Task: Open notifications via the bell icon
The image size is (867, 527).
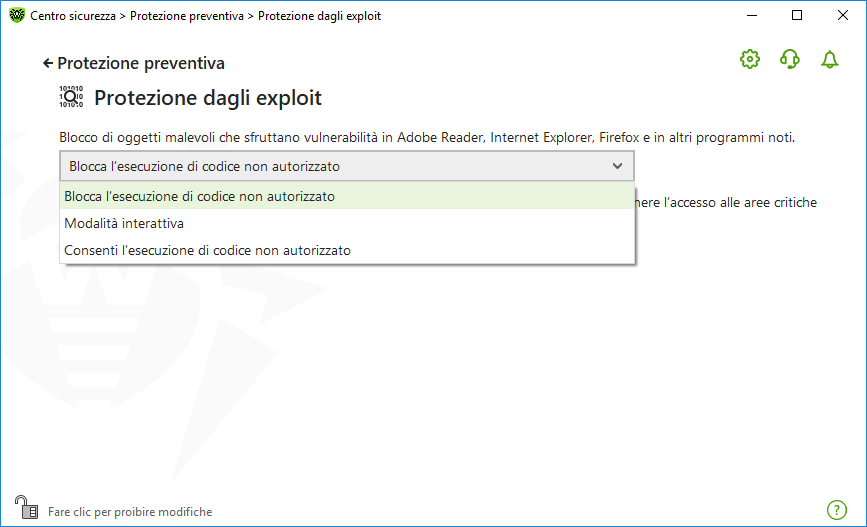Action: pos(829,60)
